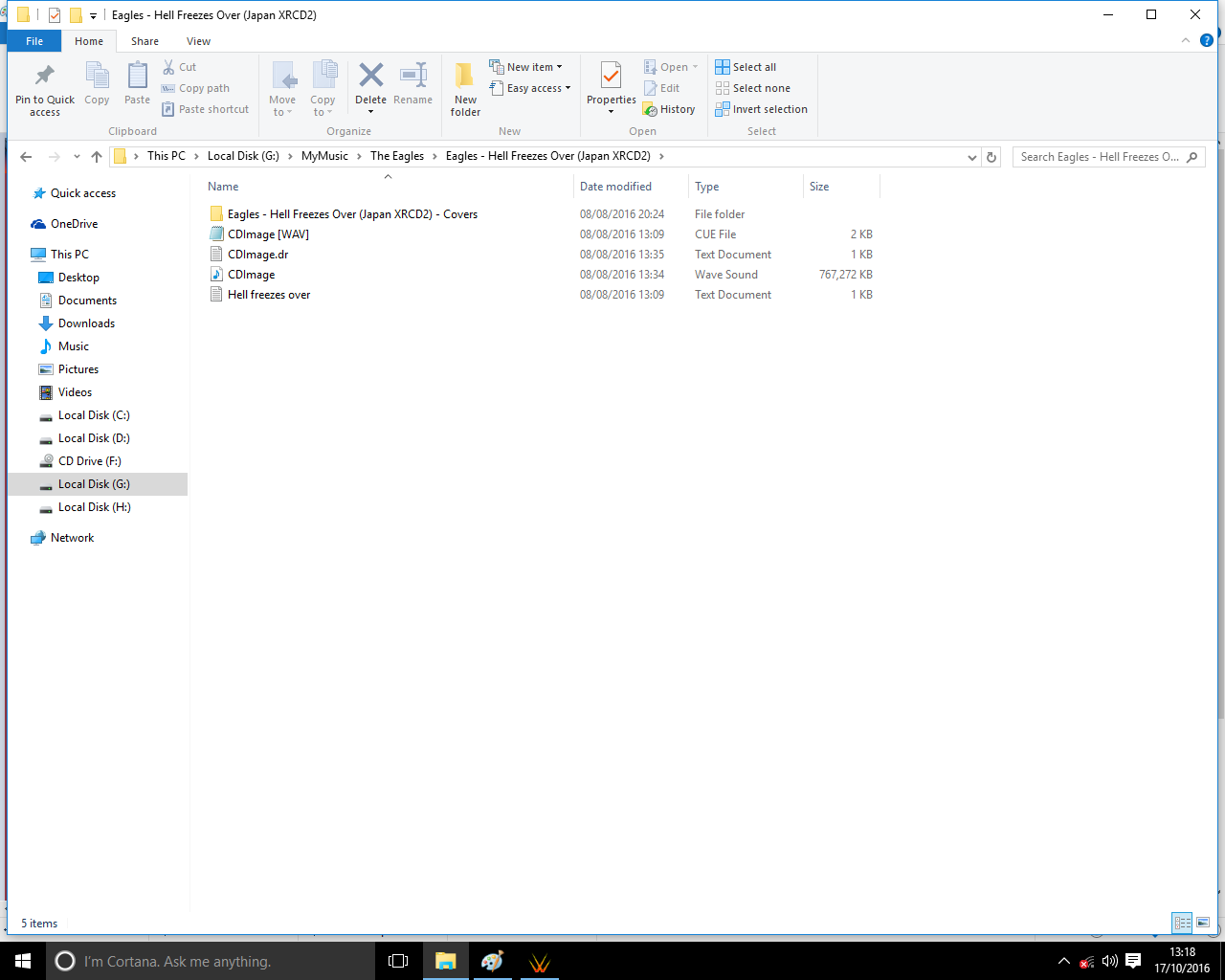Create a New folder from ribbon

(x=465, y=88)
